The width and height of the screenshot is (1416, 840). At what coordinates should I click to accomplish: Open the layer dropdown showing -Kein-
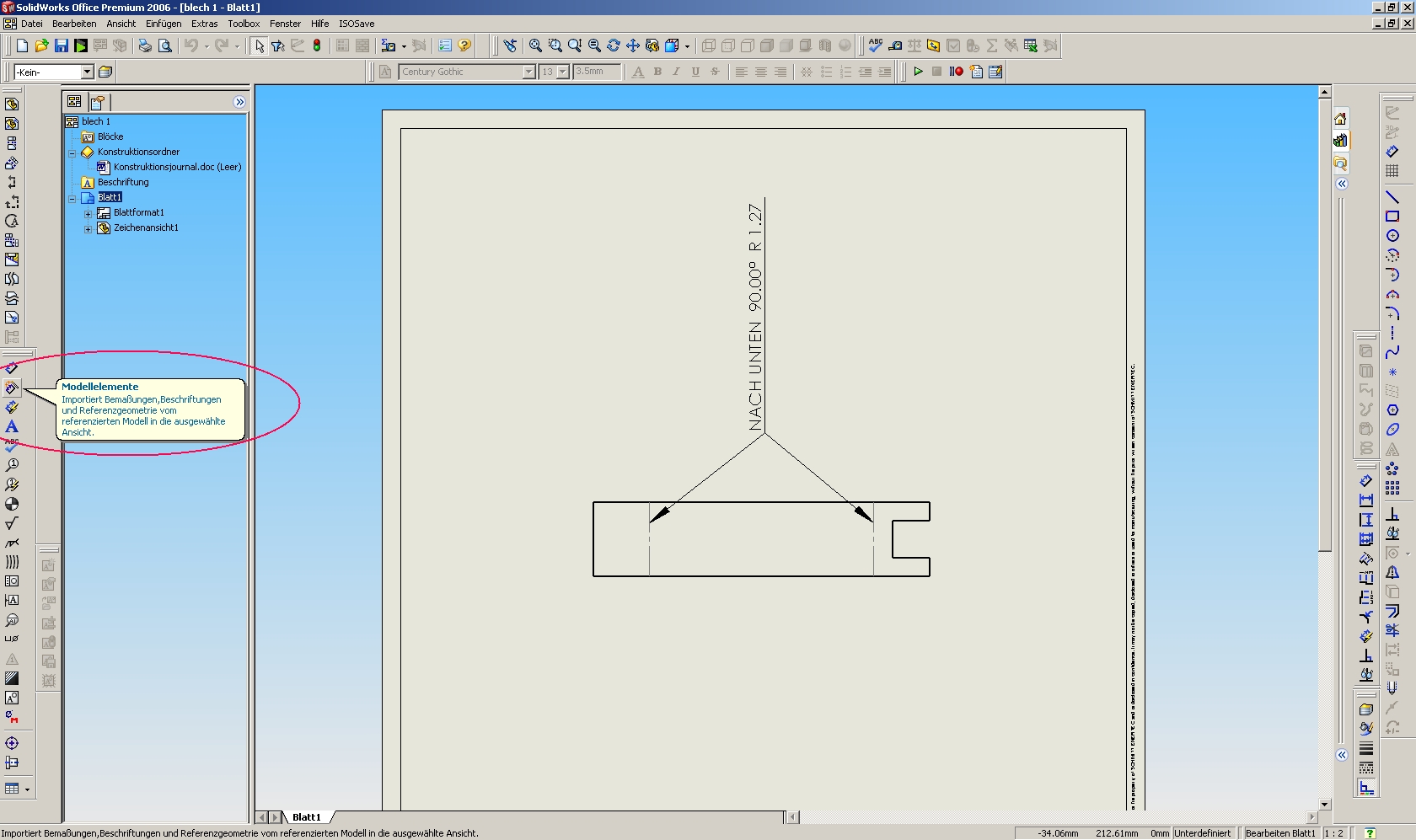87,72
